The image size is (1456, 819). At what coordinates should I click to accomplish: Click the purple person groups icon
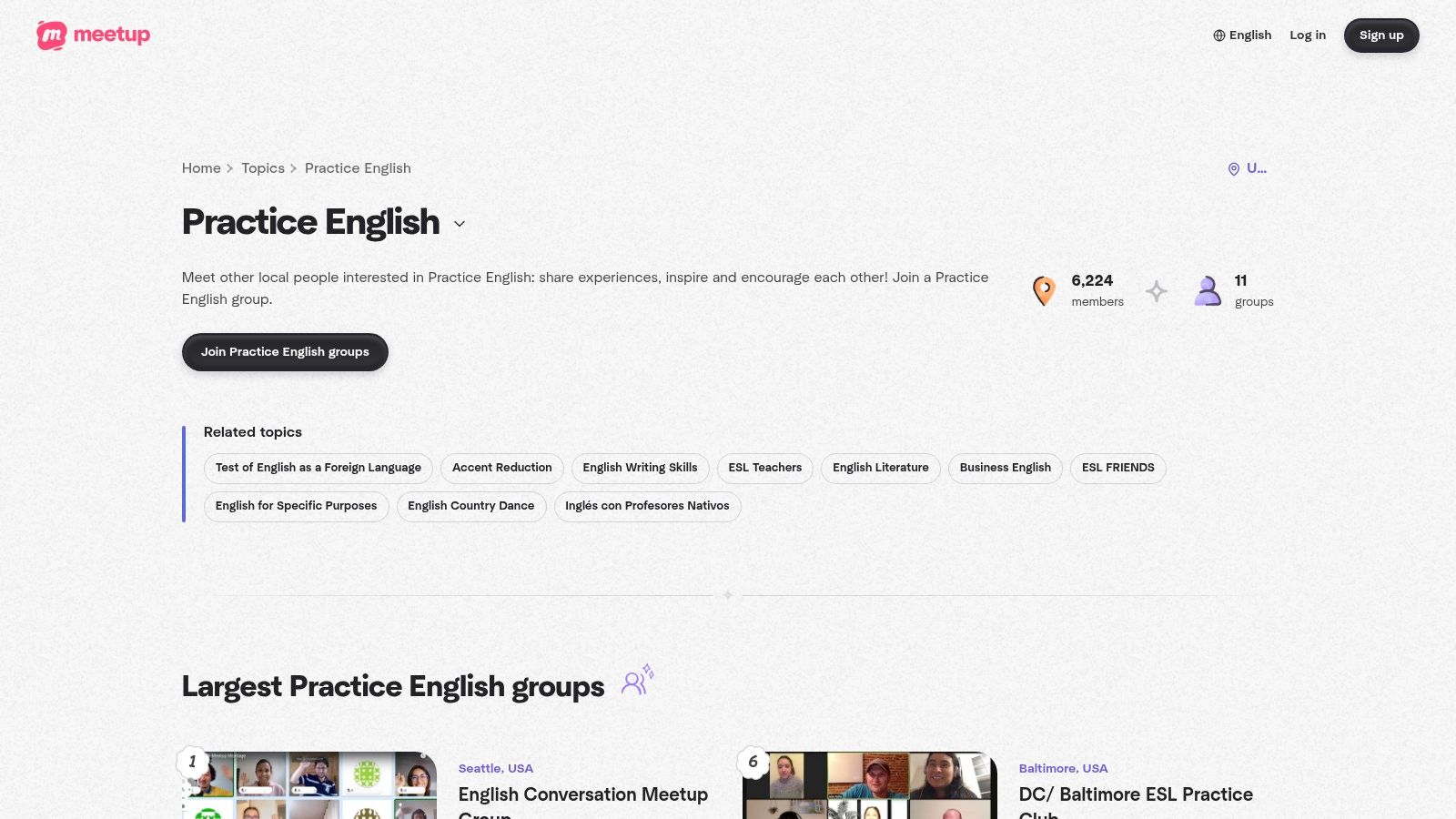[x=1208, y=290]
